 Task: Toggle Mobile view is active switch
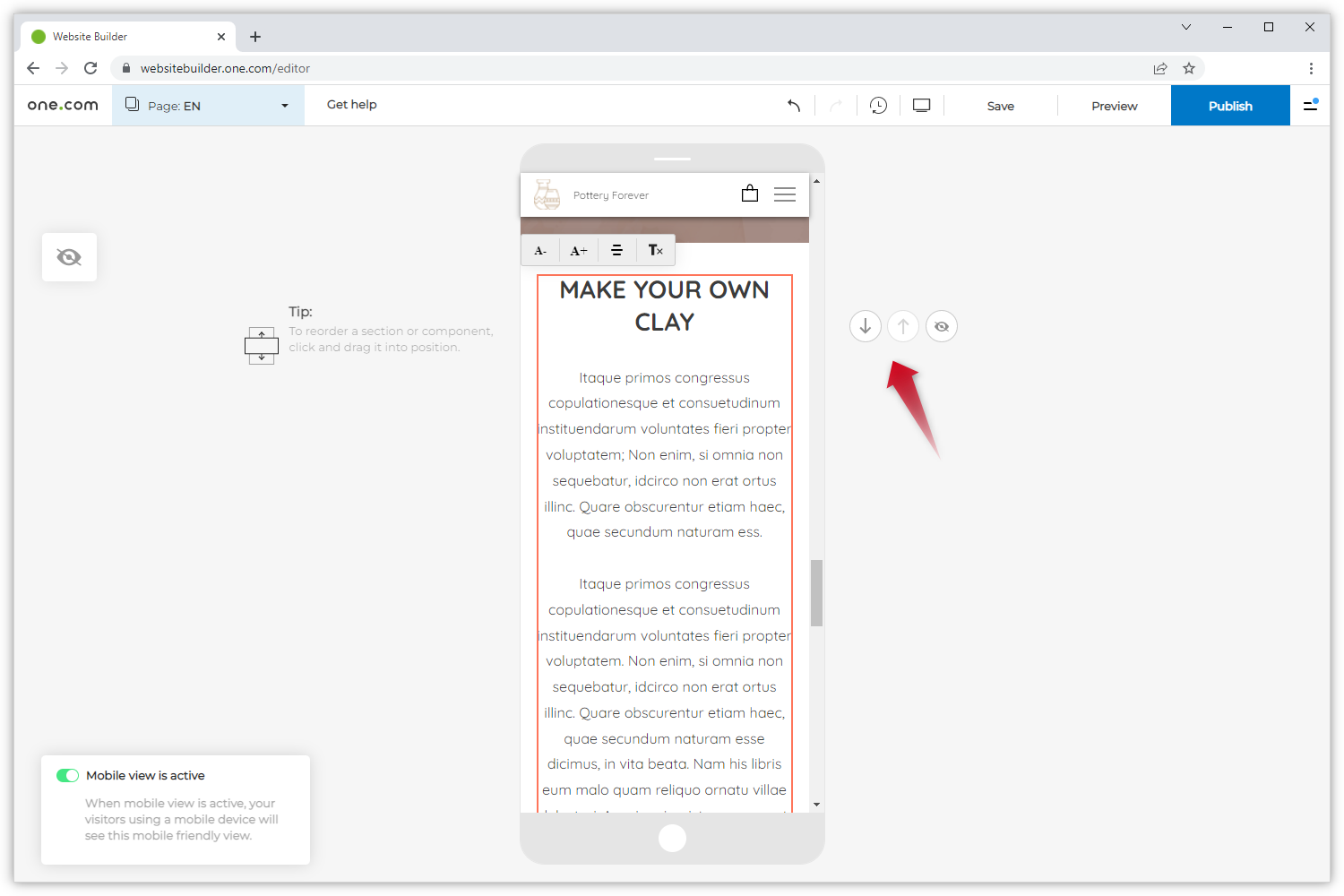point(68,776)
